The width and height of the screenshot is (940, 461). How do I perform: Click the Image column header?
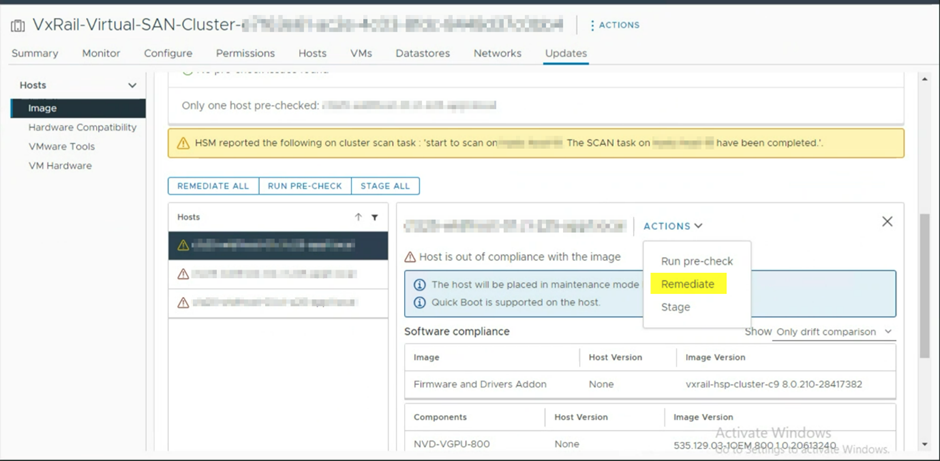426,357
